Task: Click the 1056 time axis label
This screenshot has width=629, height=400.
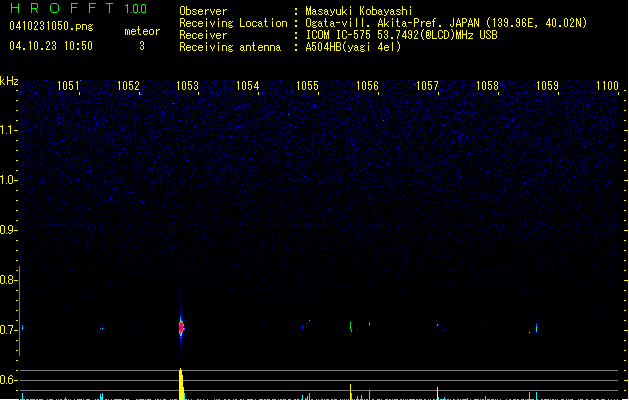Action: point(367,86)
